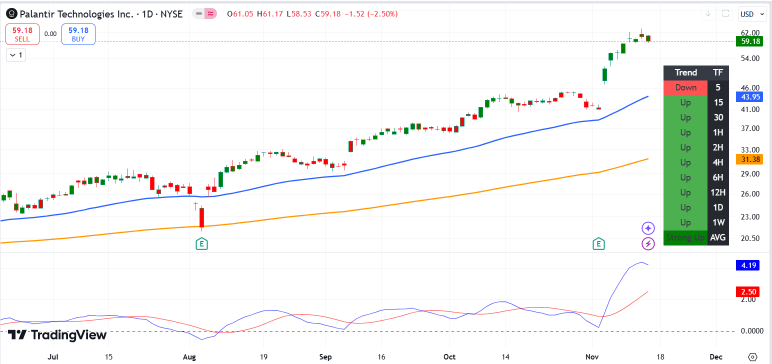The image size is (772, 364).
Task: Click the blue 59.18 BUY button
Action: pyautogui.click(x=78, y=34)
